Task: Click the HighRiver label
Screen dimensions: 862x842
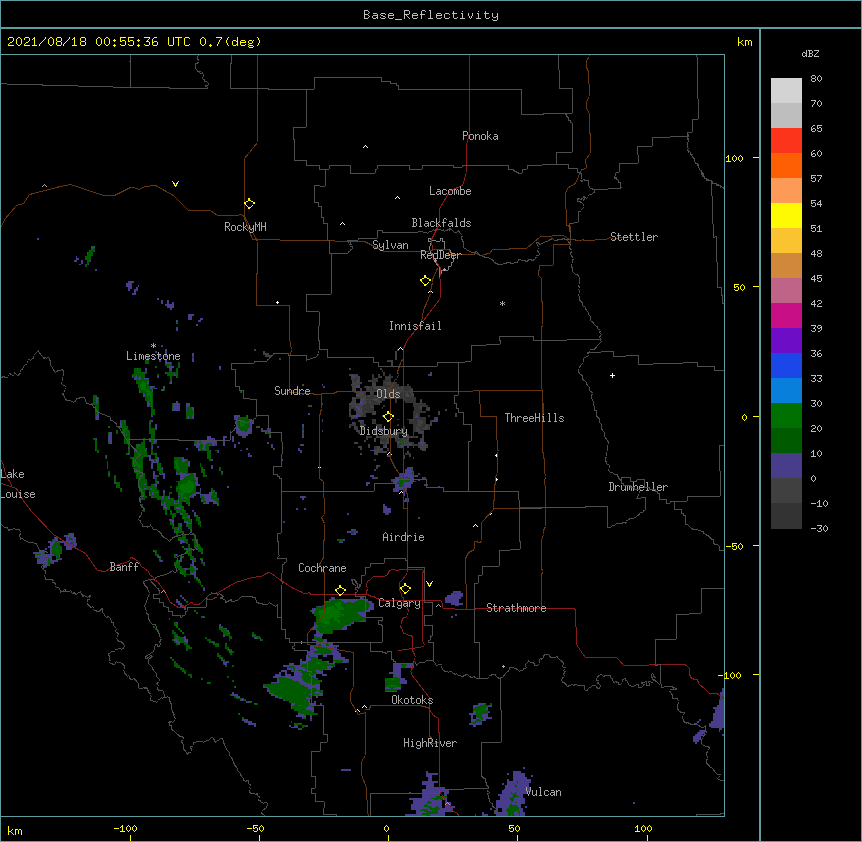Action: pos(430,743)
